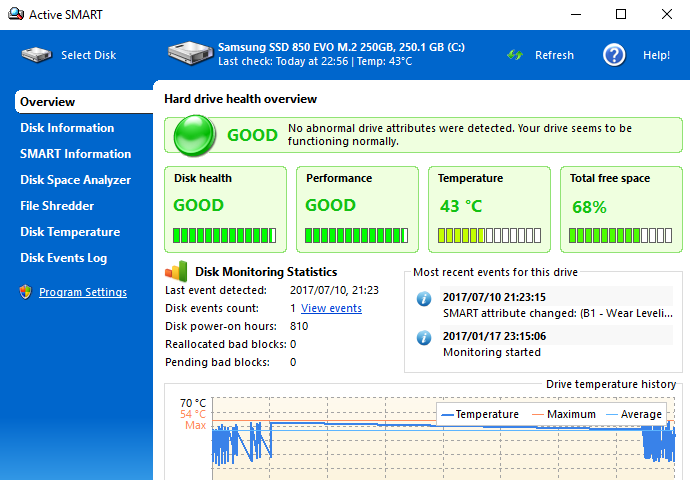The width and height of the screenshot is (690, 480).
Task: Click the green GOOD status orb
Action: [x=195, y=135]
